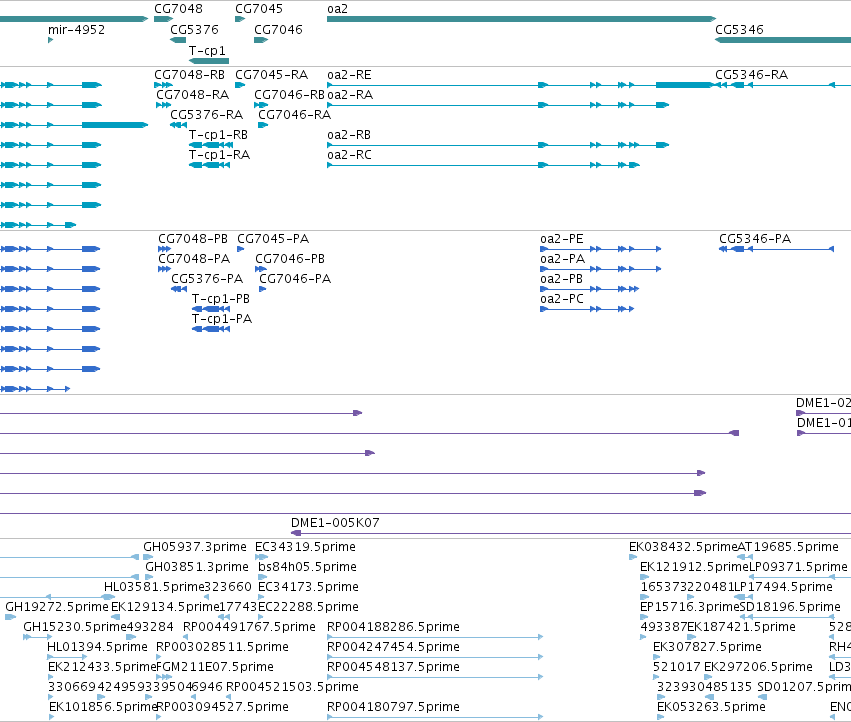Image resolution: width=851 pixels, height=722 pixels.
Task: Click EST EC34173.5prime
Action: [x=308, y=587]
